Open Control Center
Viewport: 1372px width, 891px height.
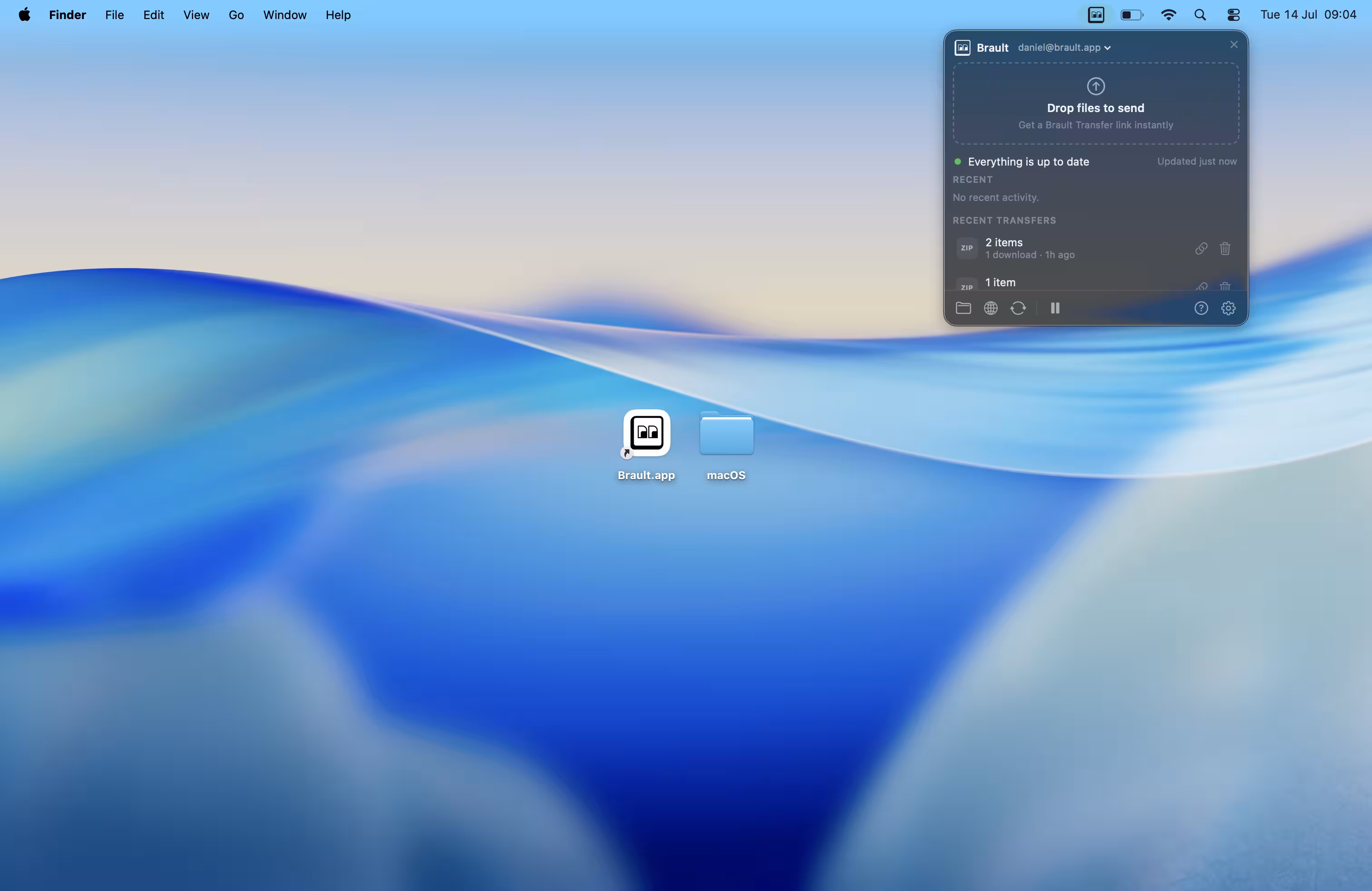(1233, 15)
